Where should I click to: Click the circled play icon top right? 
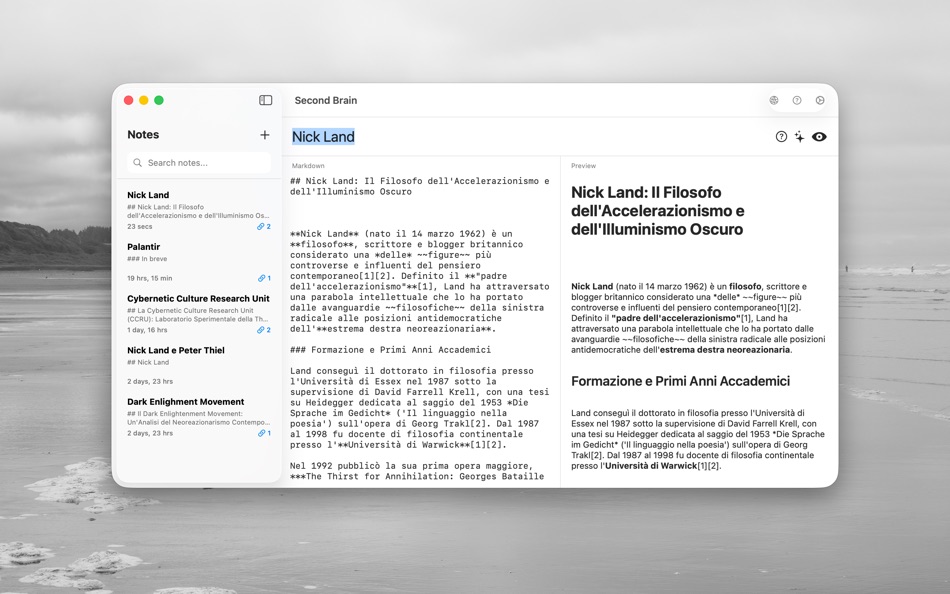pos(821,100)
